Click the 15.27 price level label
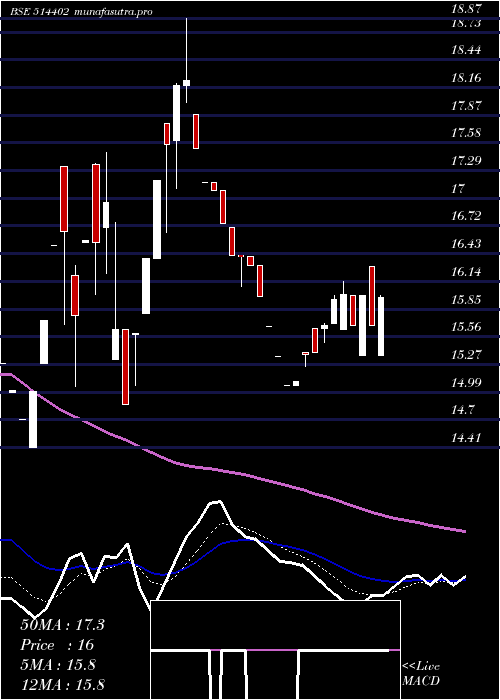Viewport: 500px width, 700px height. (466, 355)
